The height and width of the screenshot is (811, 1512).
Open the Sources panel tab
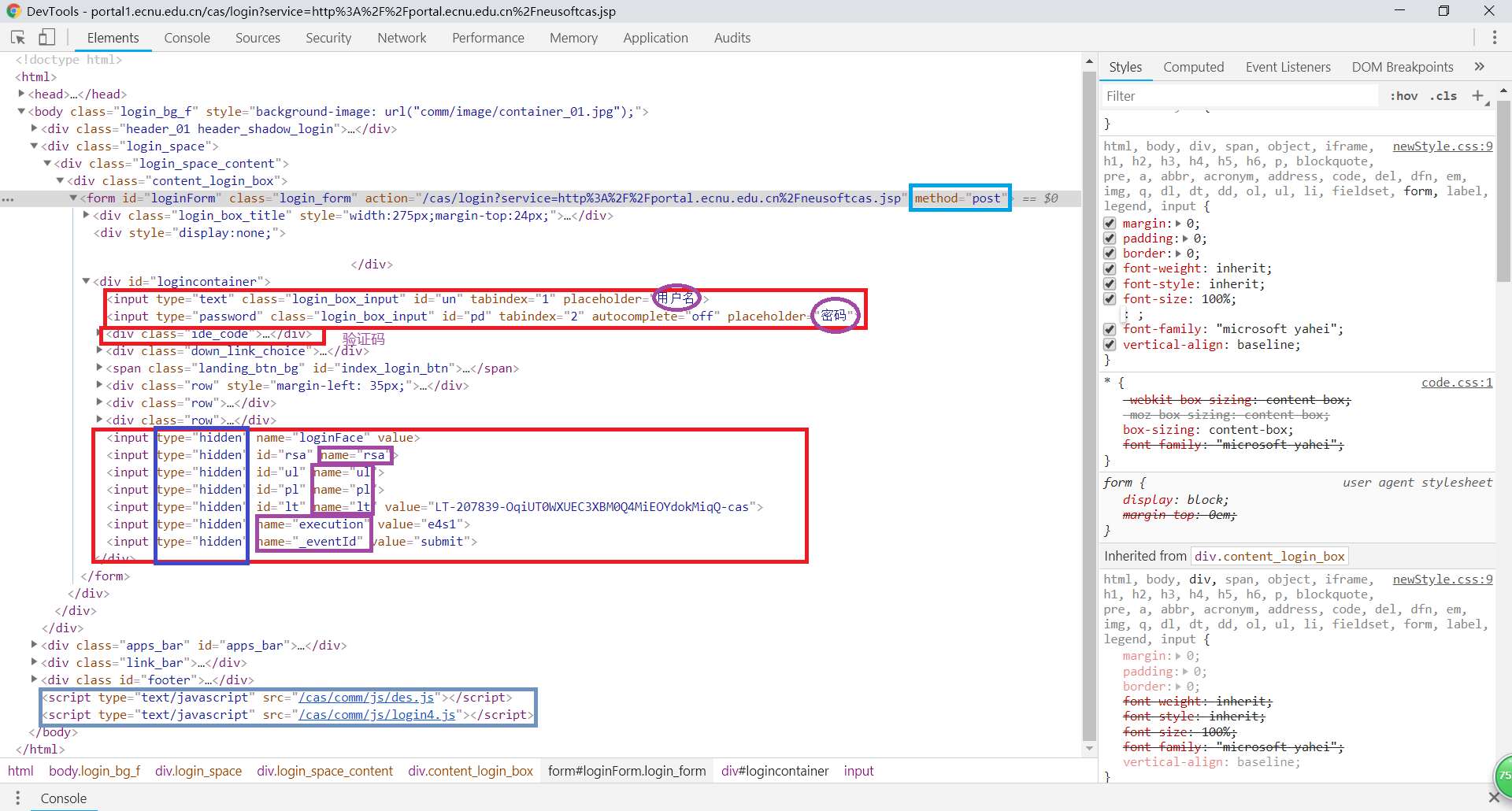tap(258, 38)
